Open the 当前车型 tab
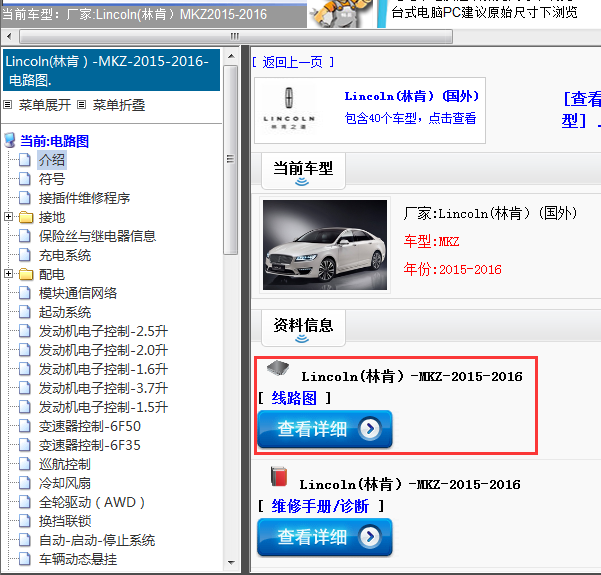601x575 pixels. point(303,171)
